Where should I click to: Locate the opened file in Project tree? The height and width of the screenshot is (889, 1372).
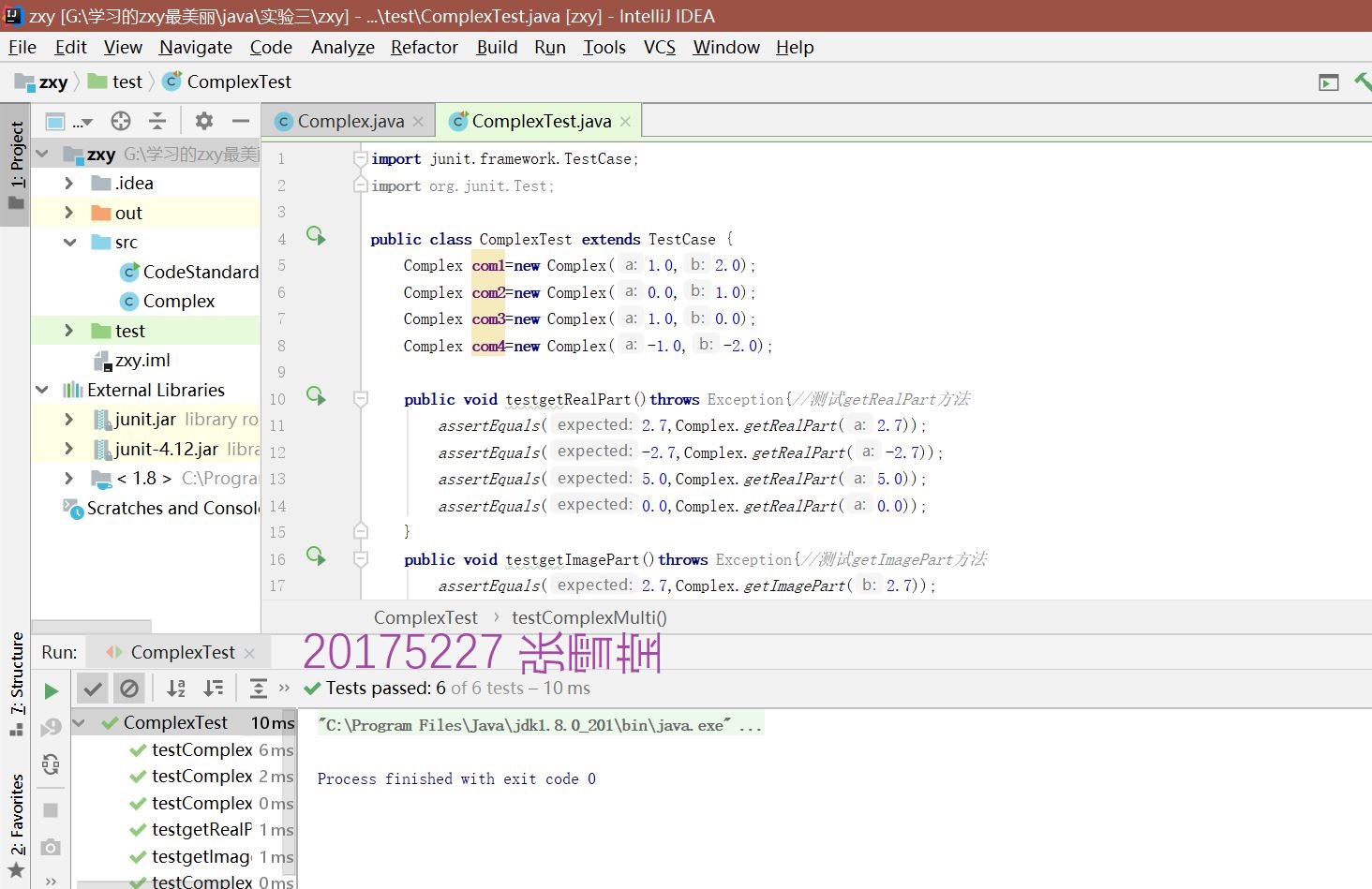click(x=121, y=121)
